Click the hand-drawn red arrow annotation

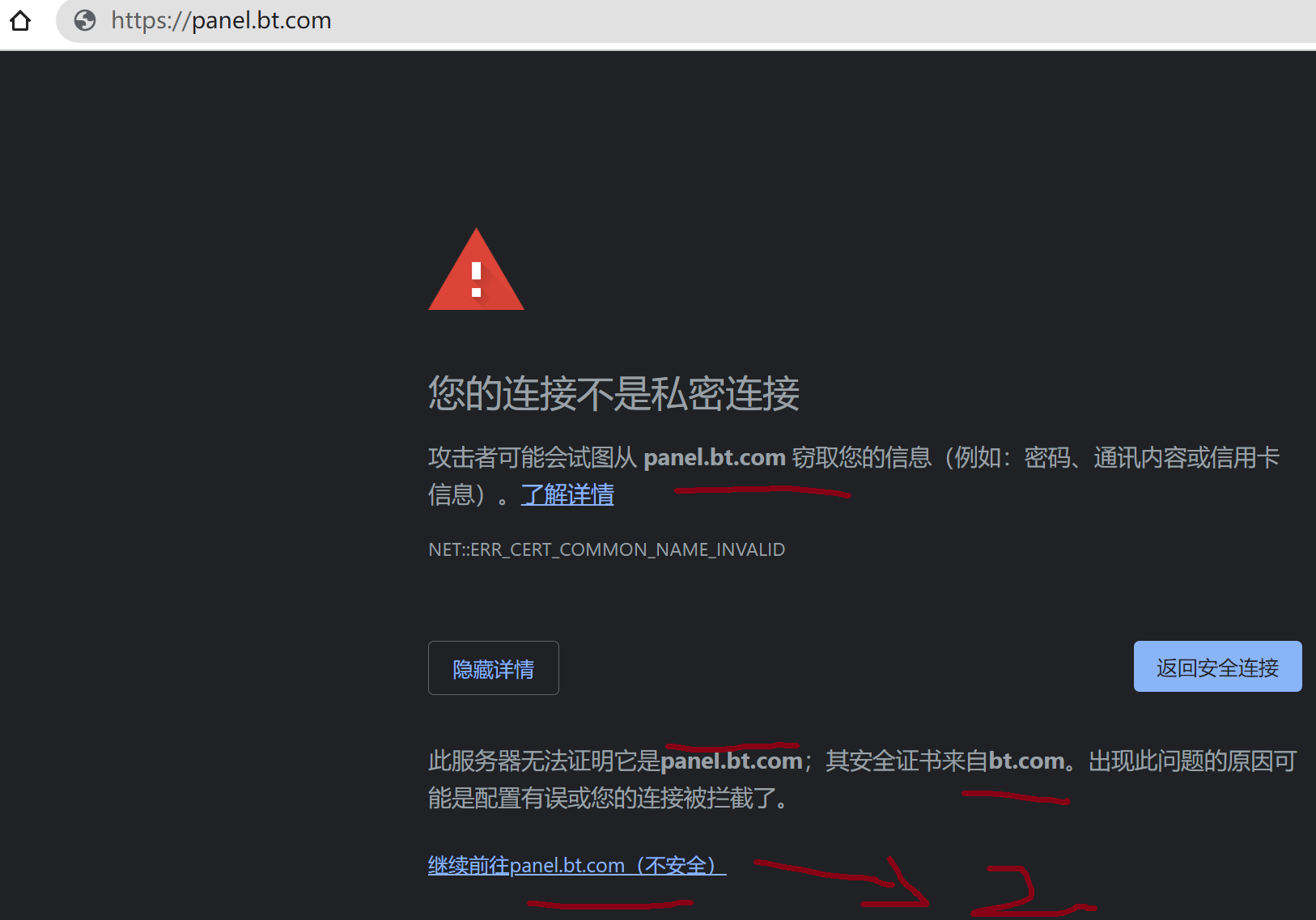(842, 880)
